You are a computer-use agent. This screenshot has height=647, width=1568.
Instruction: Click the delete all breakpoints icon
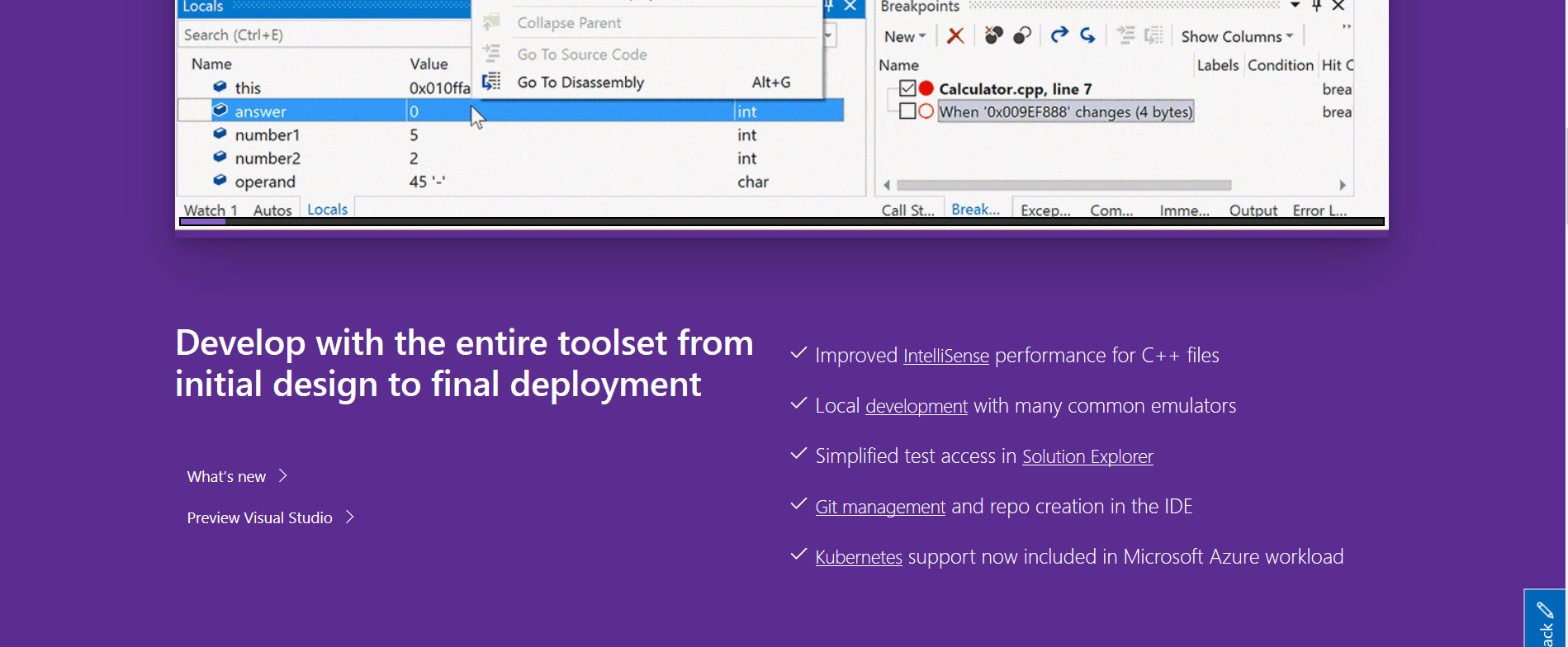click(x=994, y=35)
